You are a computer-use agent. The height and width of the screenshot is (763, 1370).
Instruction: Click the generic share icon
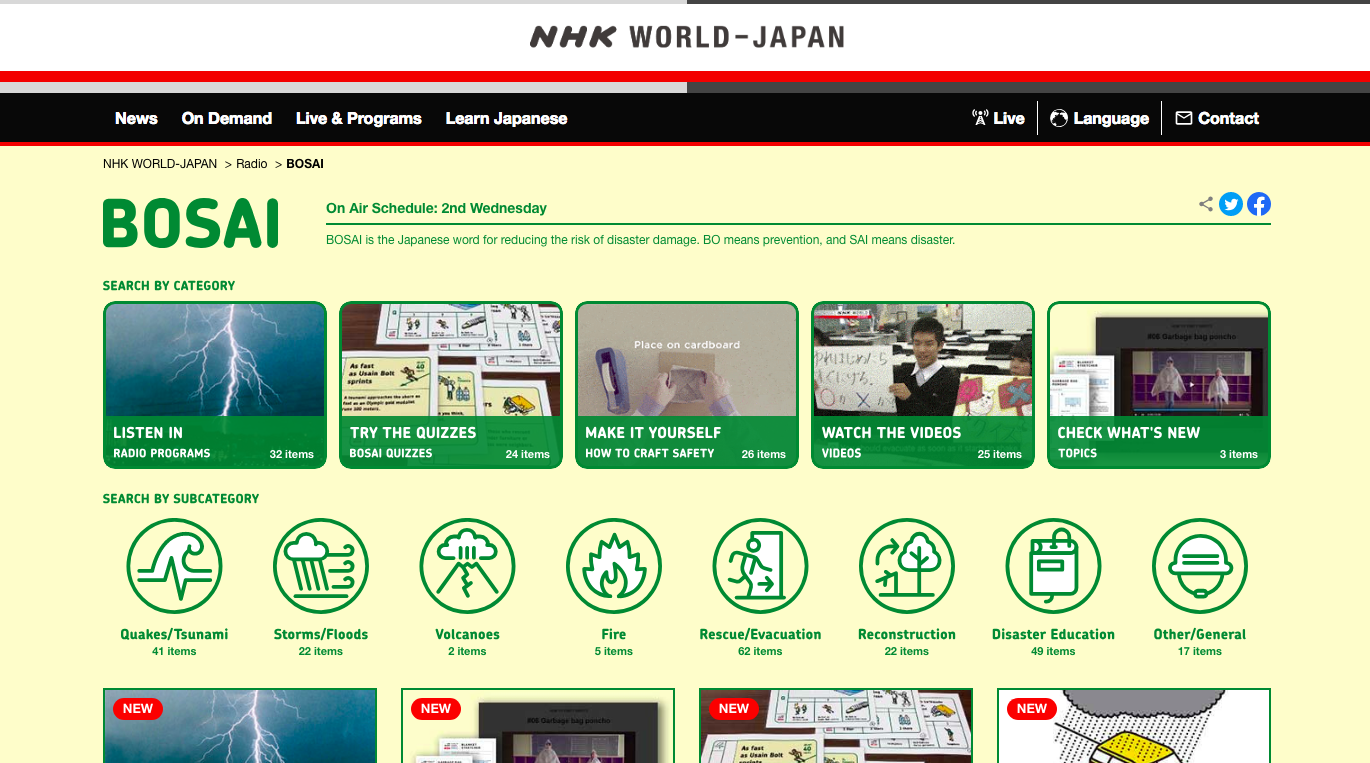[1206, 204]
